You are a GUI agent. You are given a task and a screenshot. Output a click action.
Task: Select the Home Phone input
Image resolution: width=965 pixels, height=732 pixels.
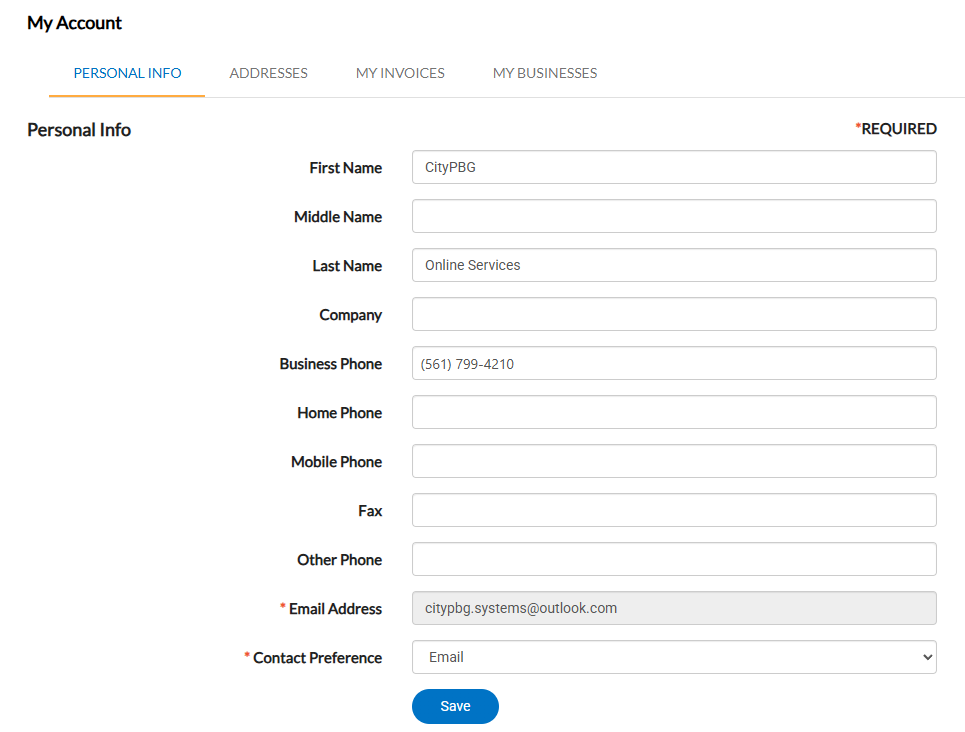(674, 412)
